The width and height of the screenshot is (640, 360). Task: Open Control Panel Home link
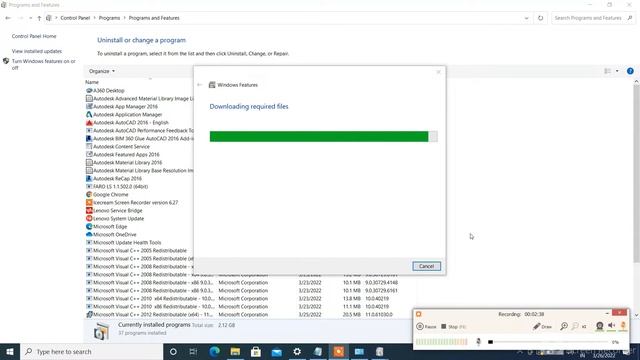click(34, 36)
